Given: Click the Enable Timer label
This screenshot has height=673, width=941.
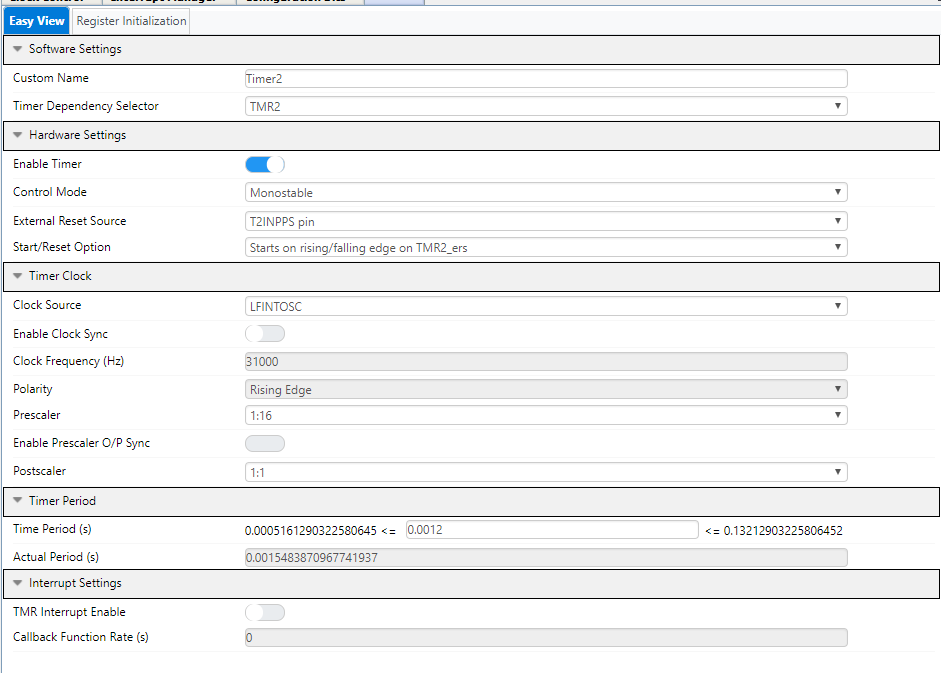Looking at the screenshot, I should (47, 164).
